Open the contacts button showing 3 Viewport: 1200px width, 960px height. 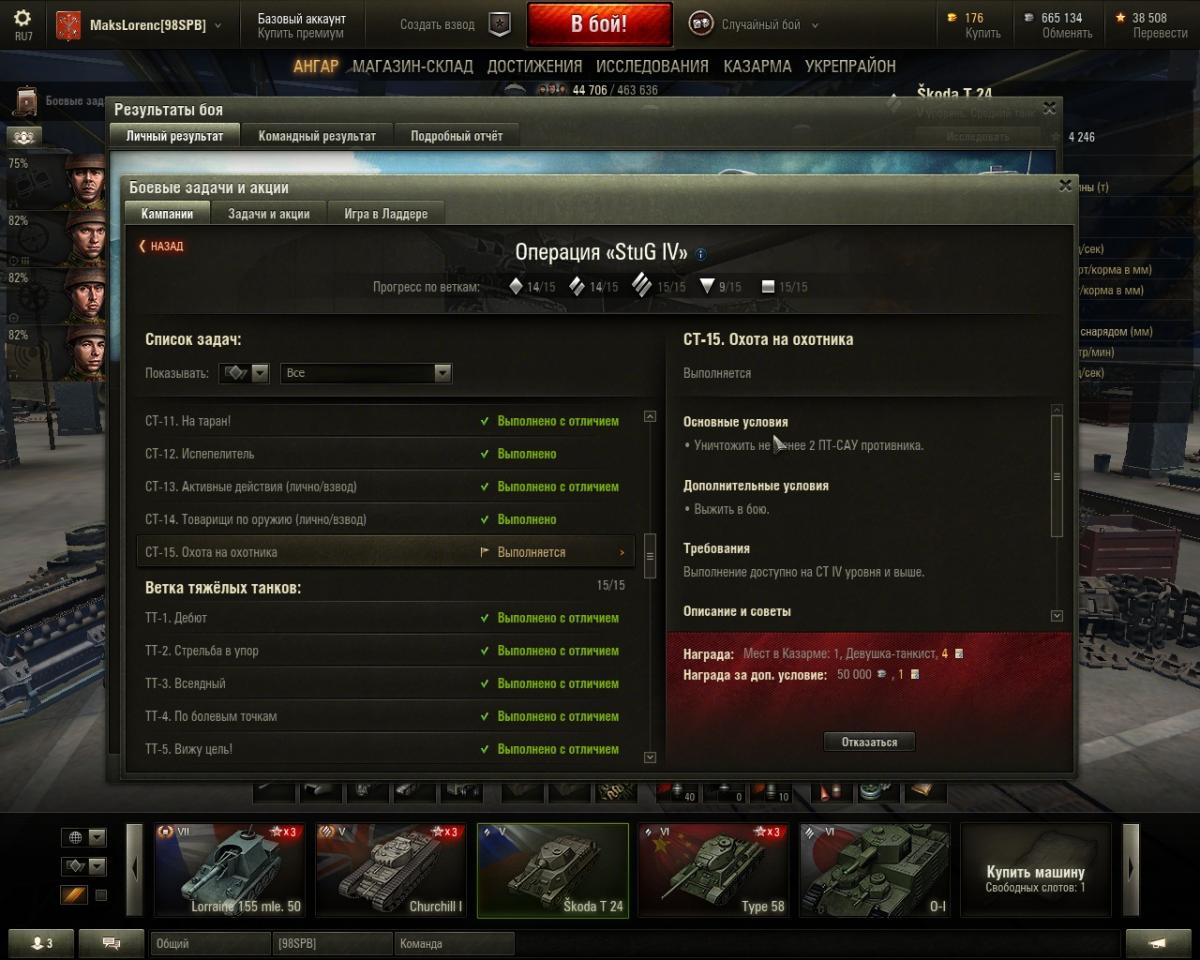coord(41,943)
